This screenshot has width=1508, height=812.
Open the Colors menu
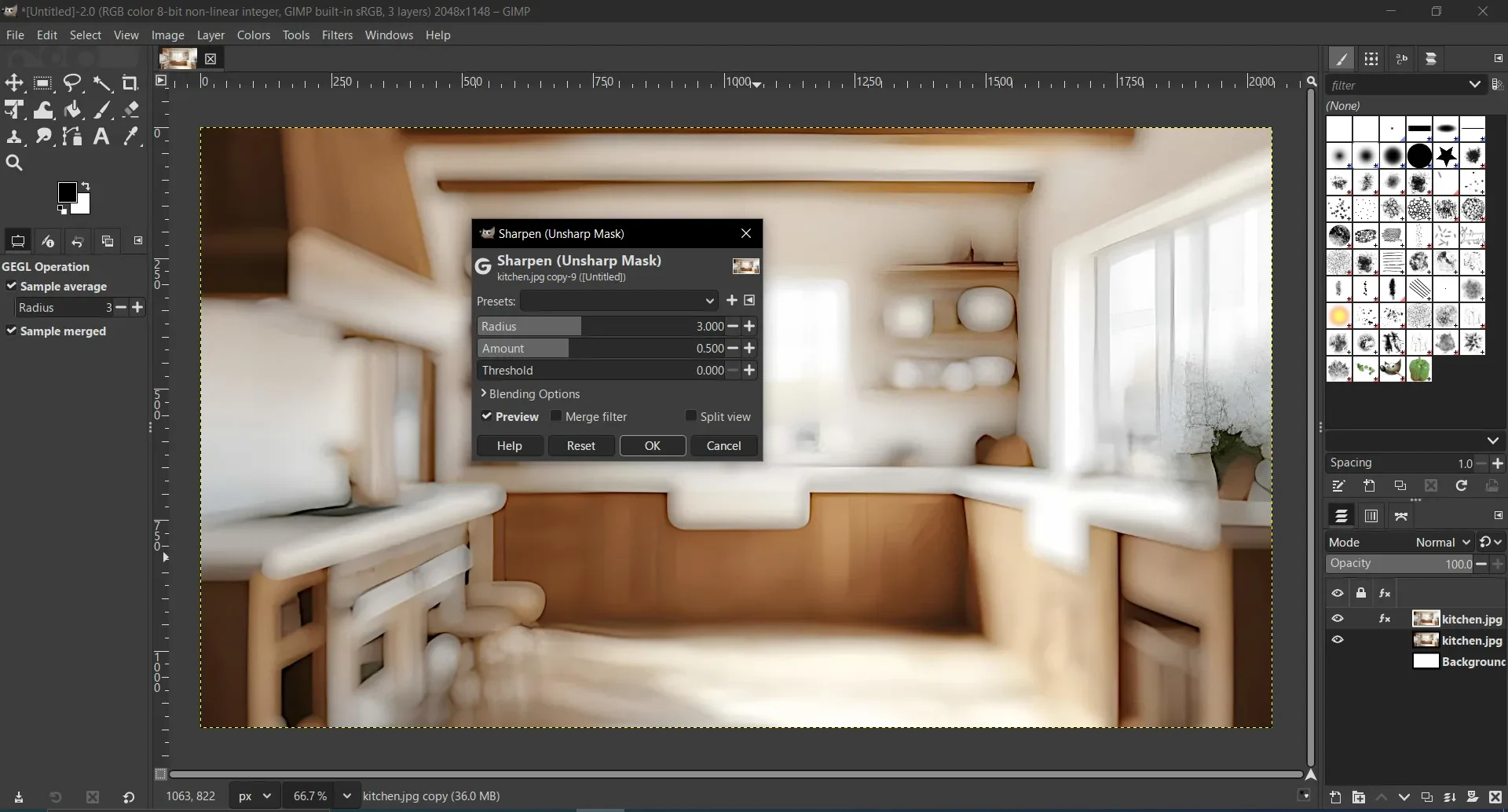coord(254,35)
